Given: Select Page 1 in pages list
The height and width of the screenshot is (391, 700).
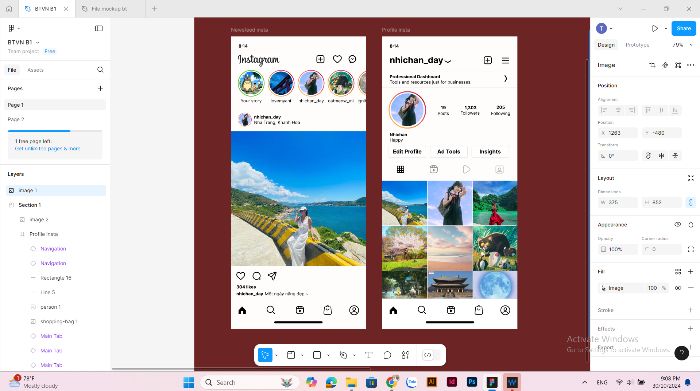Looking at the screenshot, I should pos(56,105).
